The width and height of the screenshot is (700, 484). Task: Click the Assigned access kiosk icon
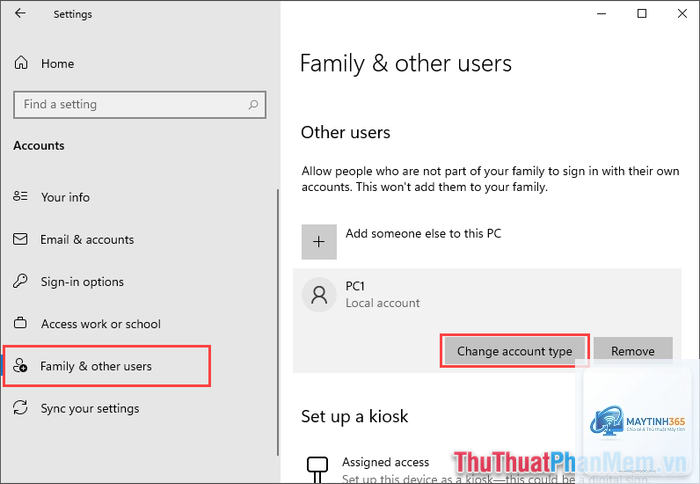point(317,469)
